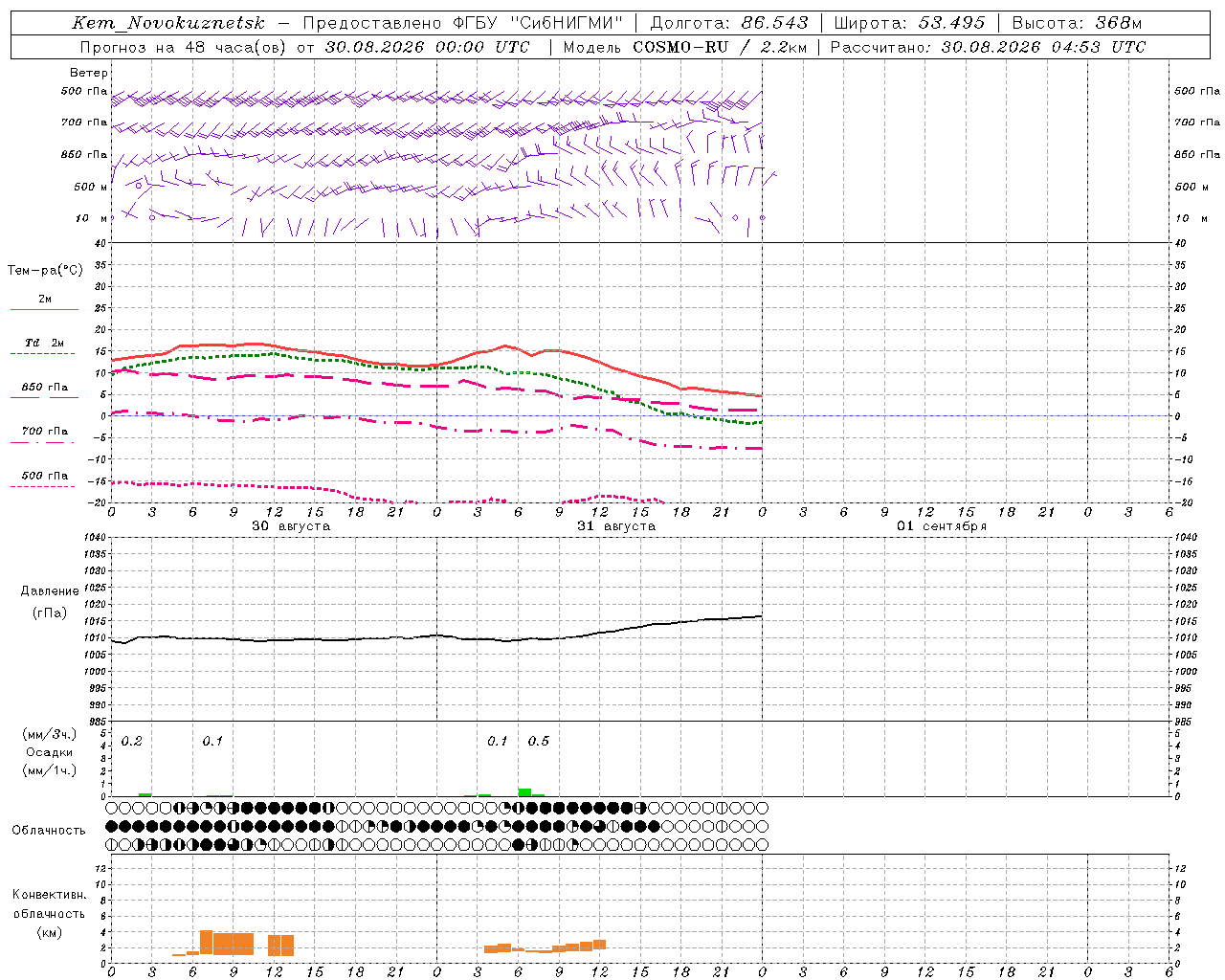The width and height of the screenshot is (1225, 980).
Task: Select the 01 сентября date label
Action: pos(942,526)
